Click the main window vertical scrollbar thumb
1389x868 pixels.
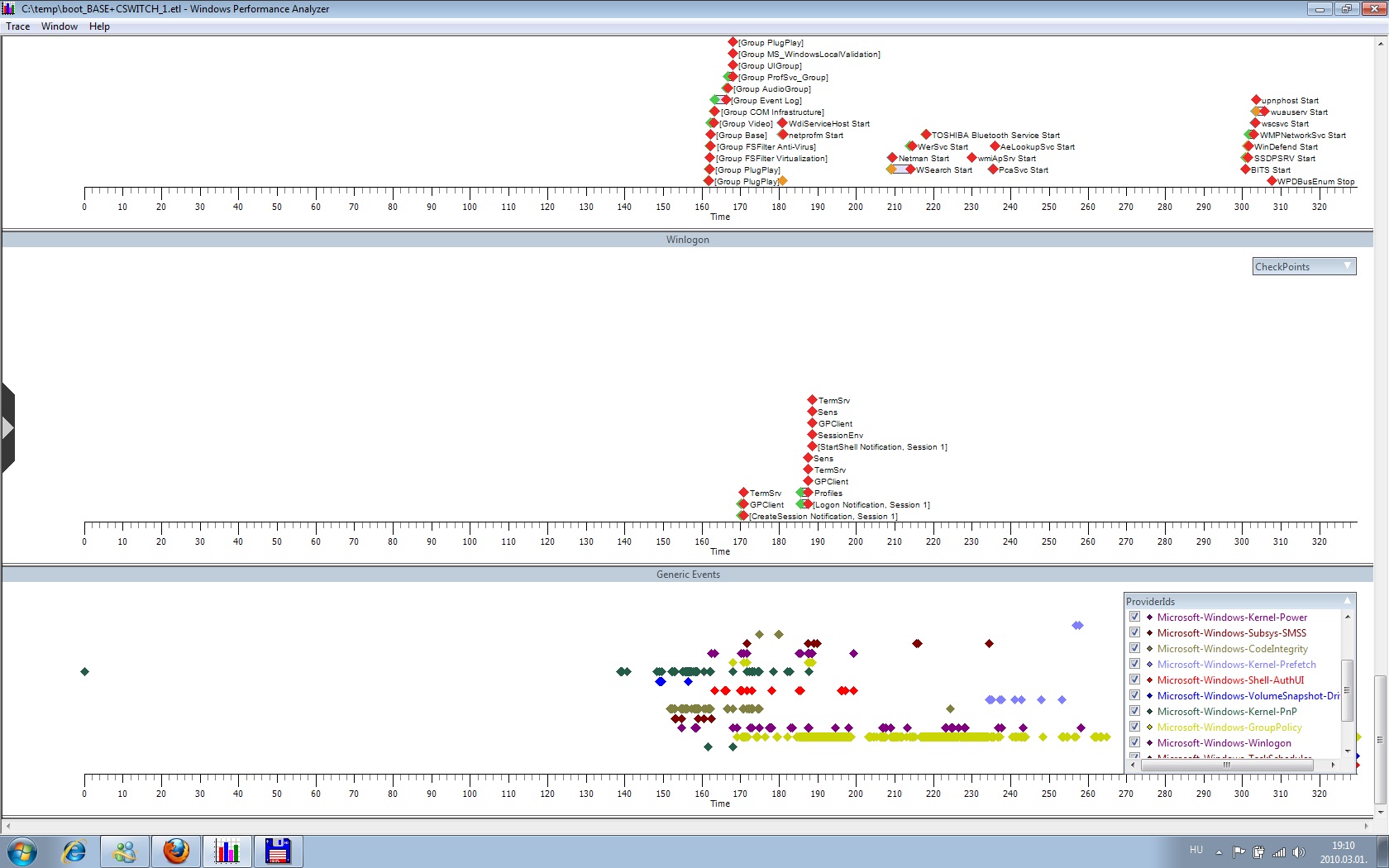click(x=1380, y=739)
